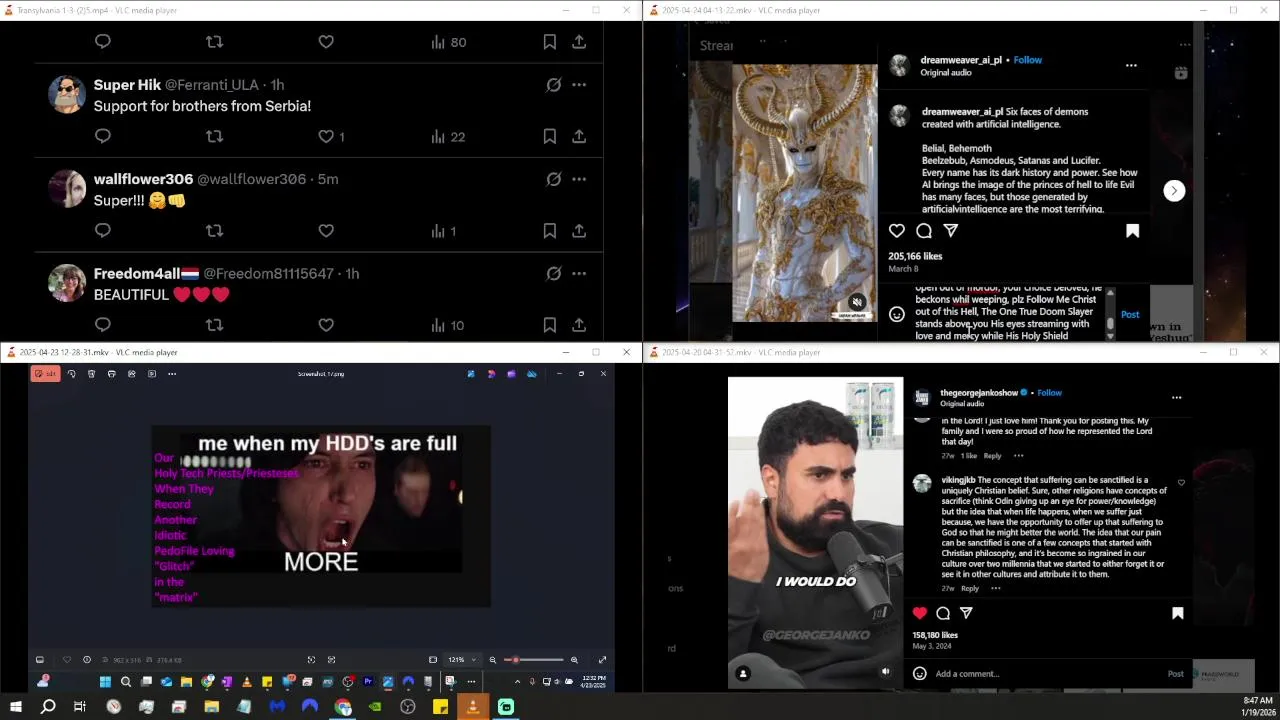Like wallflower306's Super!!! tweet
The height and width of the screenshot is (720, 1280).
(x=326, y=231)
